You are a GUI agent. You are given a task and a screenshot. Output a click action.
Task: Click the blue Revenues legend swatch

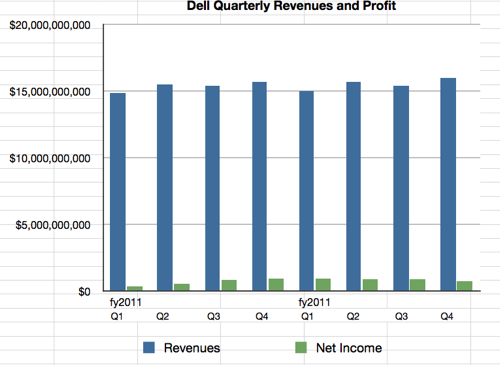(x=149, y=347)
